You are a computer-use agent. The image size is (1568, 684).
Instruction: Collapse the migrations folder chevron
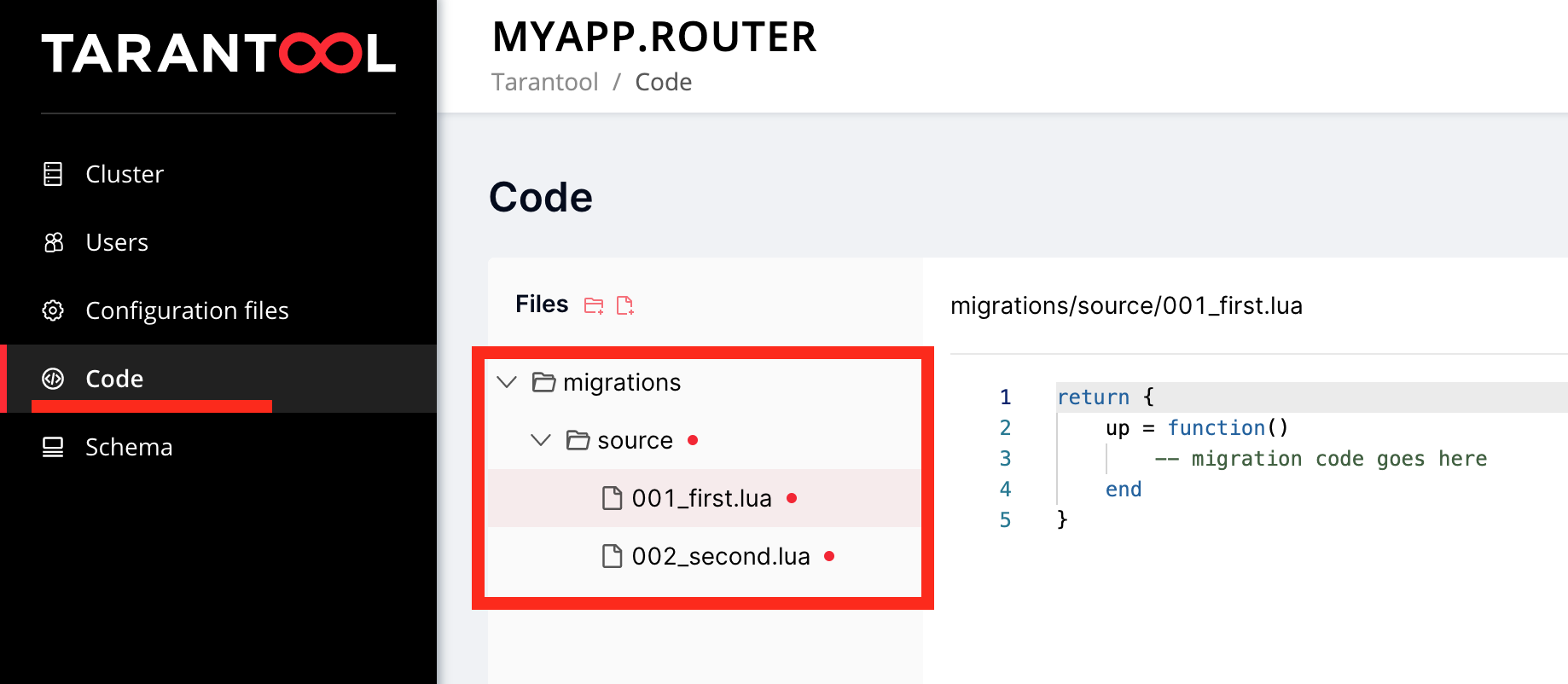[507, 382]
